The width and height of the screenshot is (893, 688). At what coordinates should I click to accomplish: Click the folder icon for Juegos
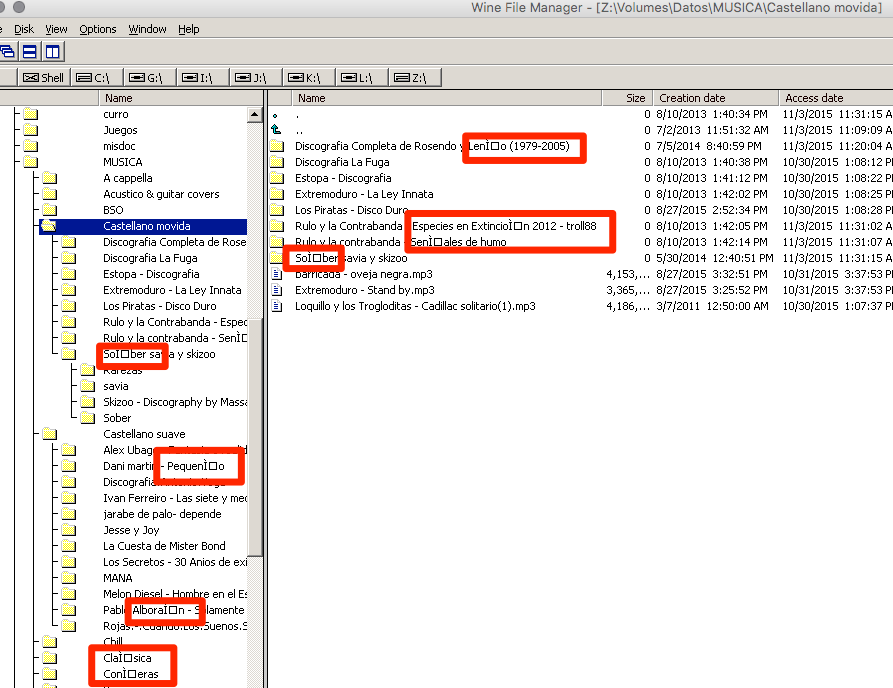31,130
